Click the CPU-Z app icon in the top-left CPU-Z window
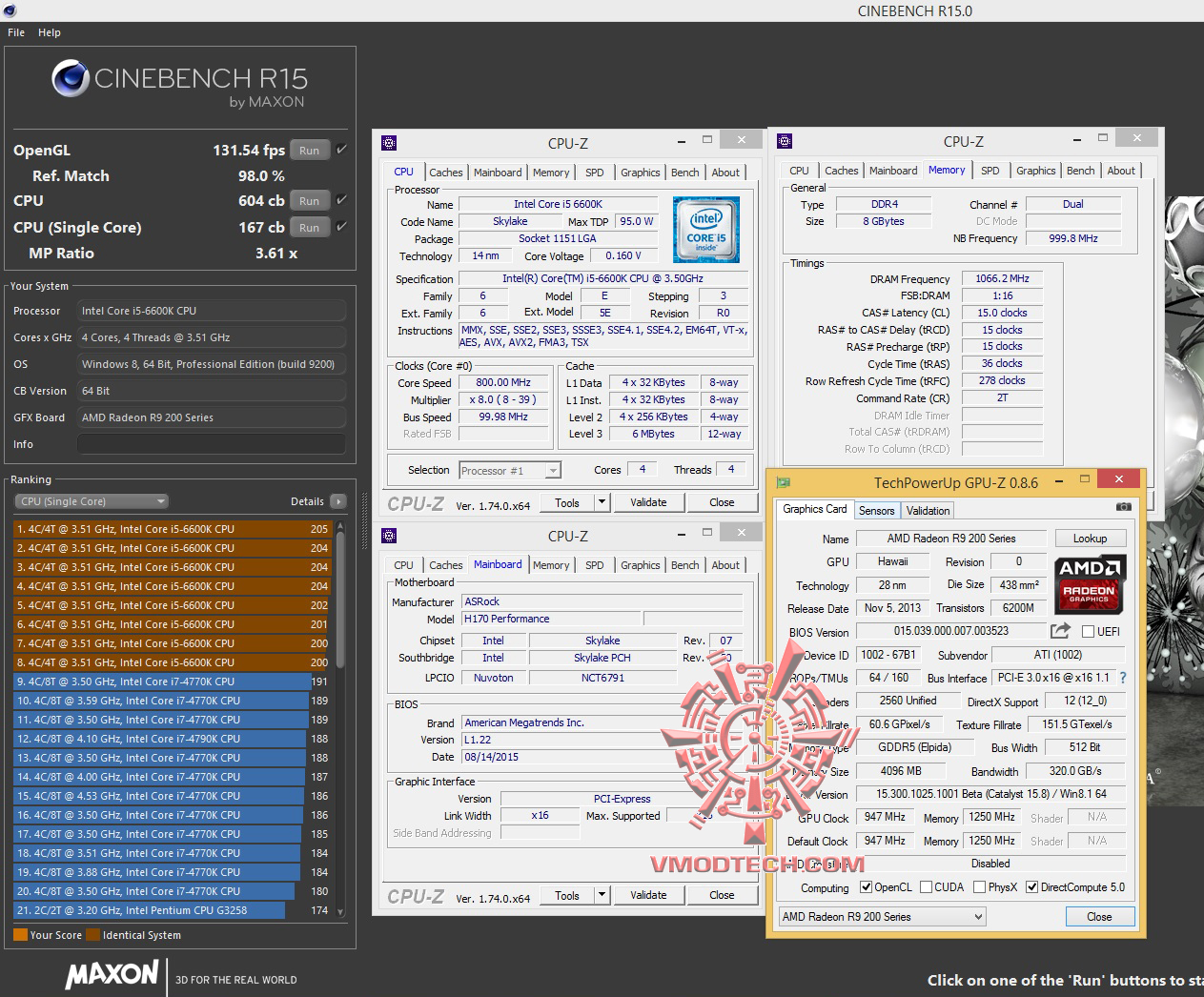 389,143
